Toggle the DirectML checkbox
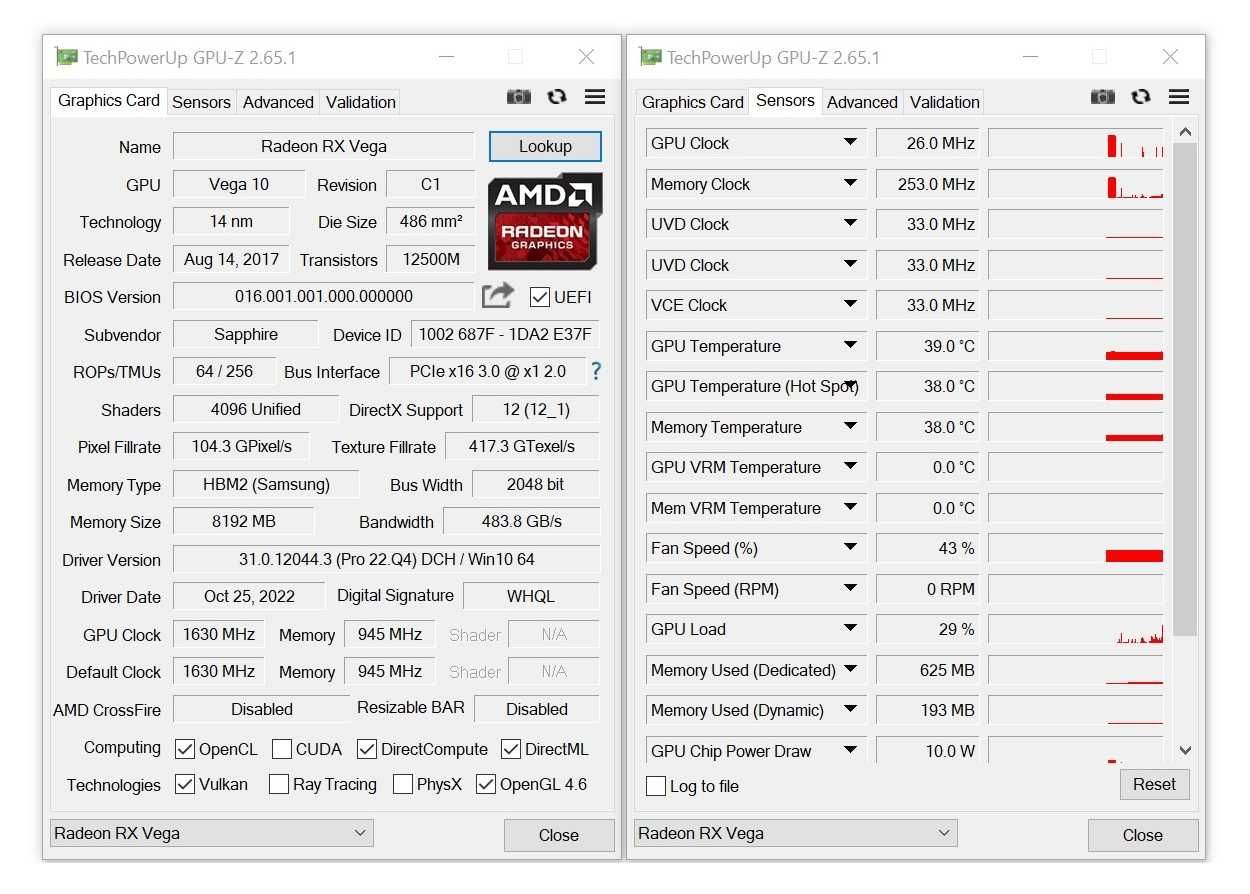The image size is (1250, 894). tap(511, 749)
